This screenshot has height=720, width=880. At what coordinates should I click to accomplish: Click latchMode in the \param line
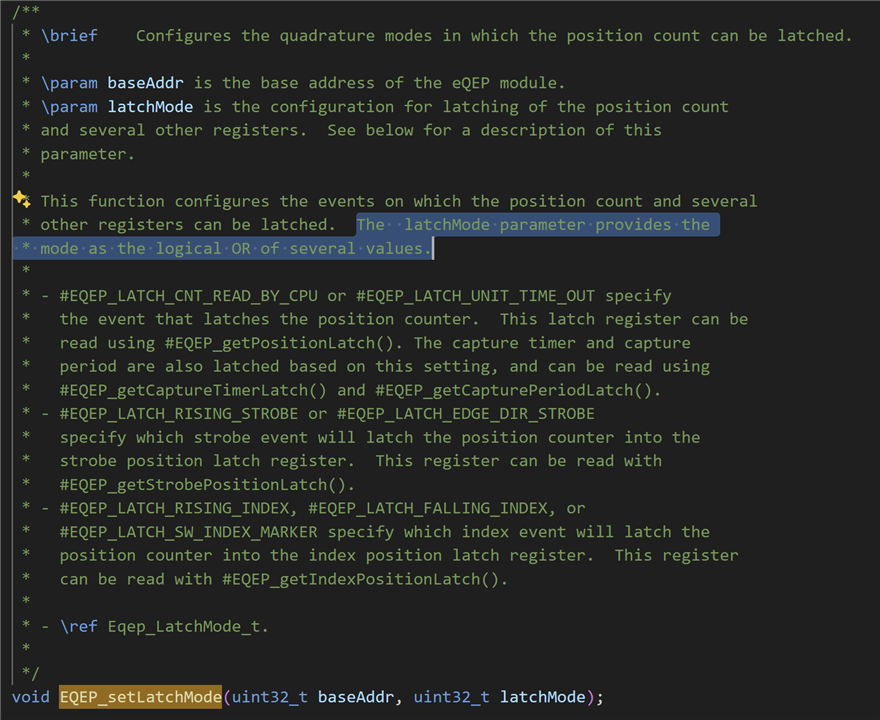click(x=150, y=107)
